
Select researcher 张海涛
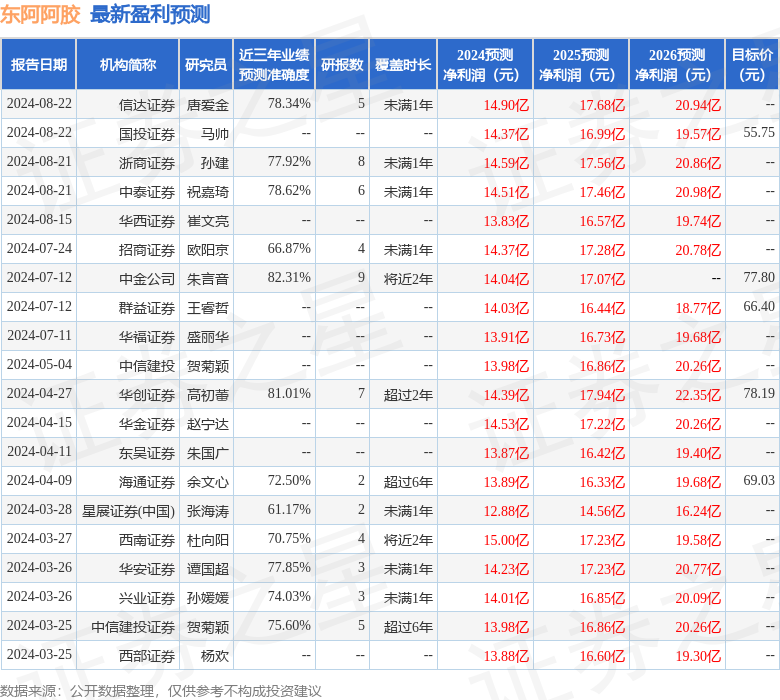(208, 511)
